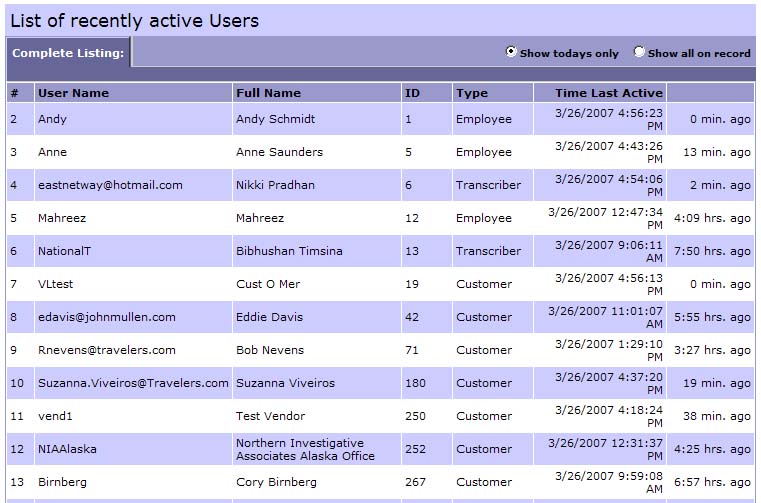The width and height of the screenshot is (761, 503).
Task: Click user name eastnetway@hotmail.com
Action: [x=110, y=185]
